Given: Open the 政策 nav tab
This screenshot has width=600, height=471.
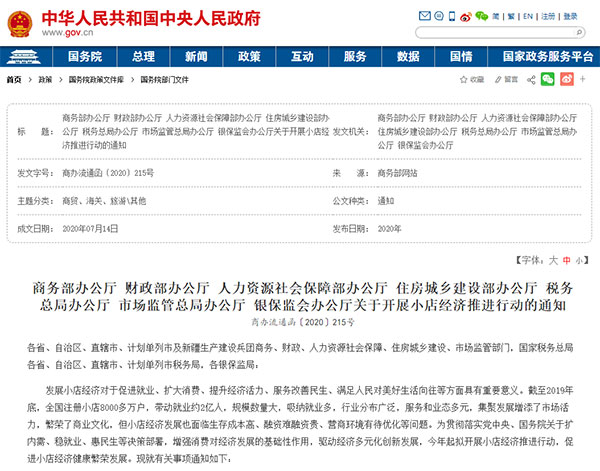Looking at the screenshot, I should tap(249, 57).
